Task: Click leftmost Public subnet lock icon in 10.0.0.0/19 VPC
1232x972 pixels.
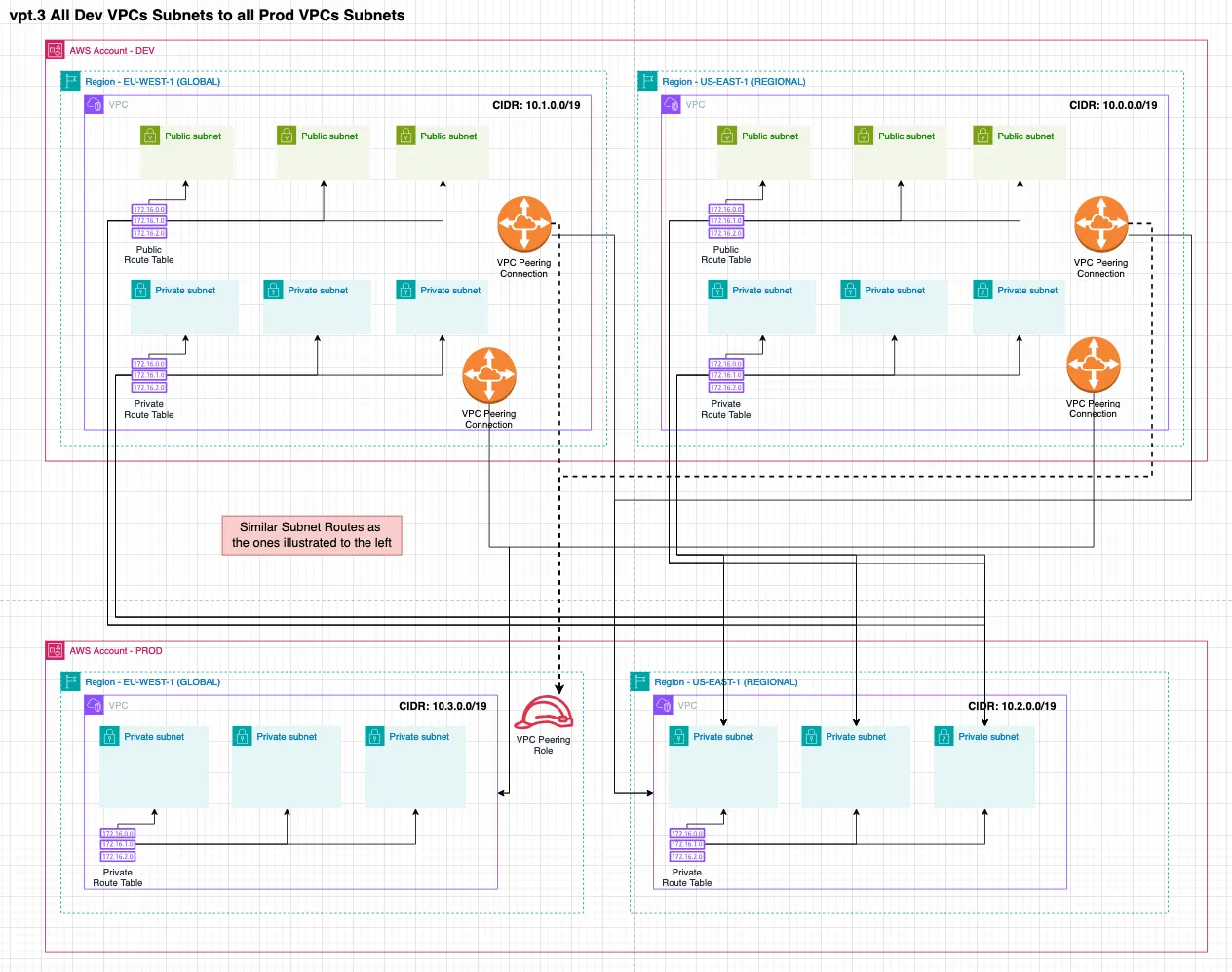Action: 727,136
